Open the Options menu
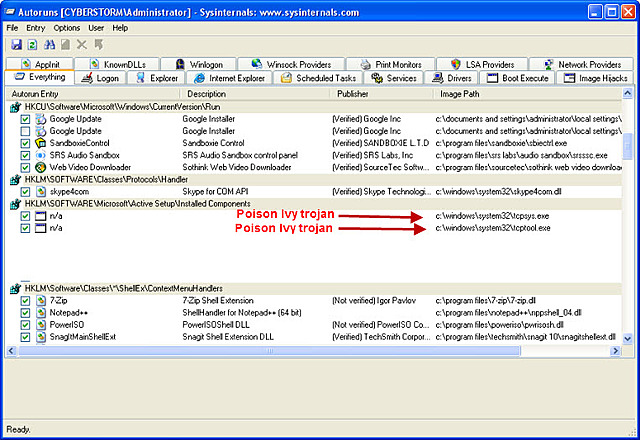 click(x=67, y=28)
